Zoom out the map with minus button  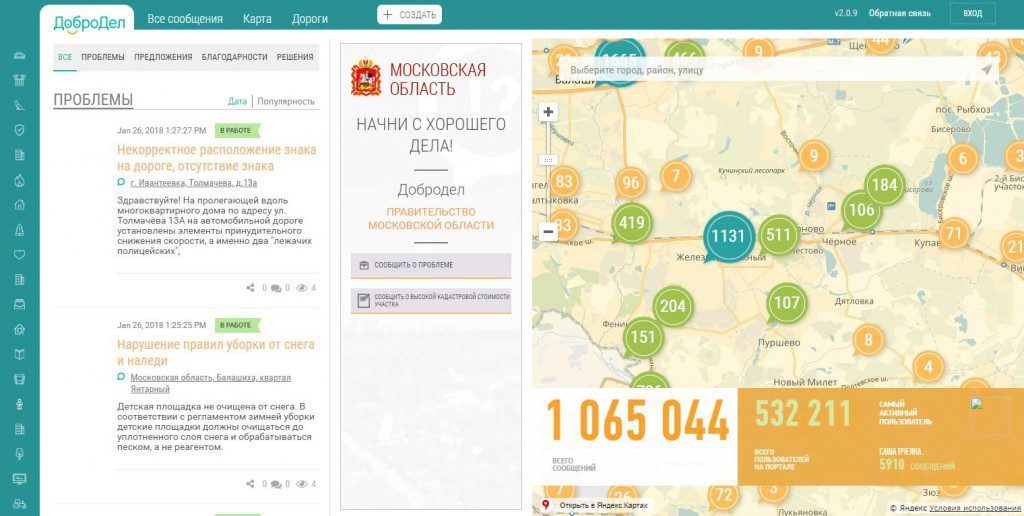pyautogui.click(x=548, y=232)
